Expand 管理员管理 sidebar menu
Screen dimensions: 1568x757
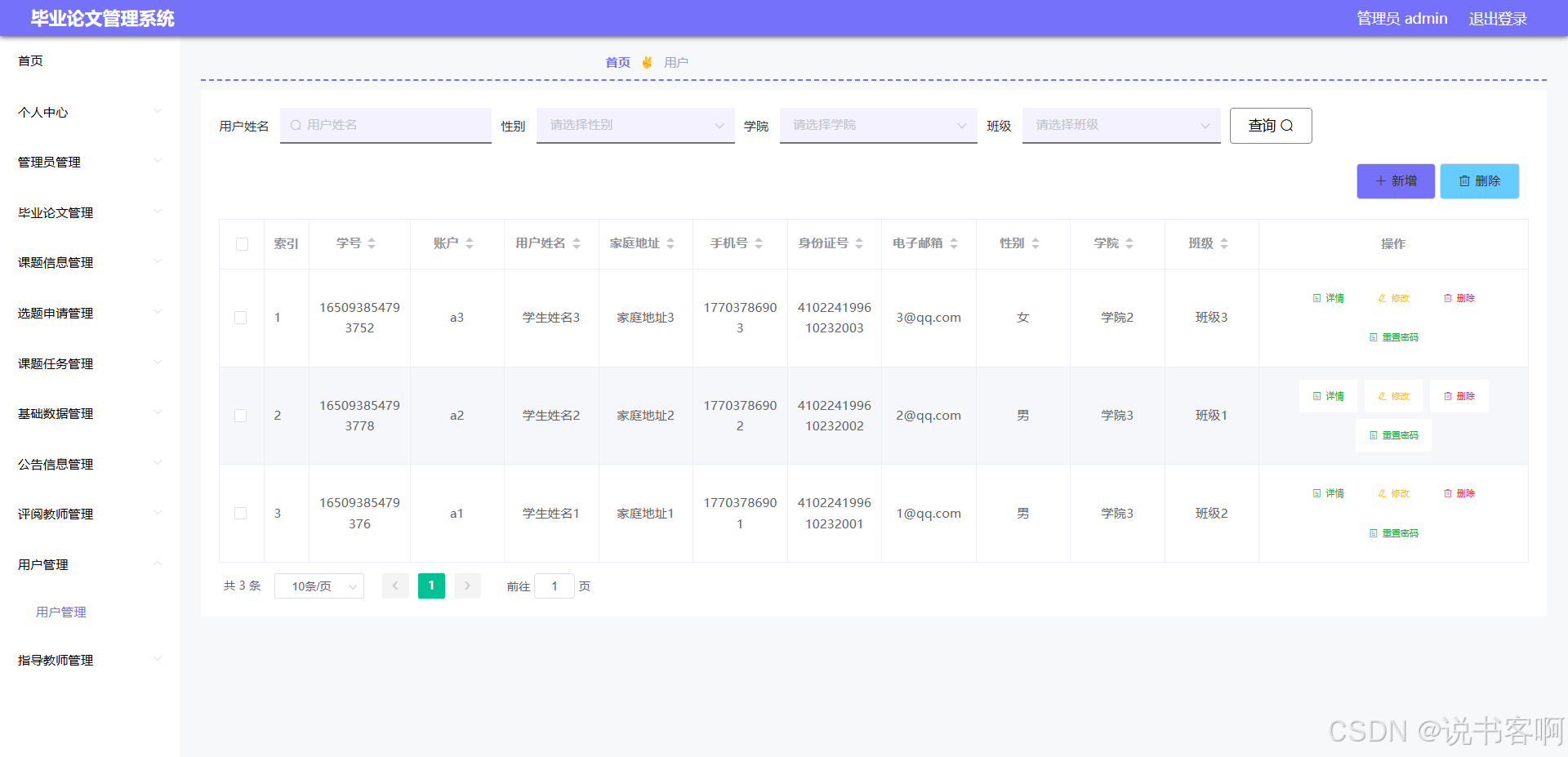[90, 162]
